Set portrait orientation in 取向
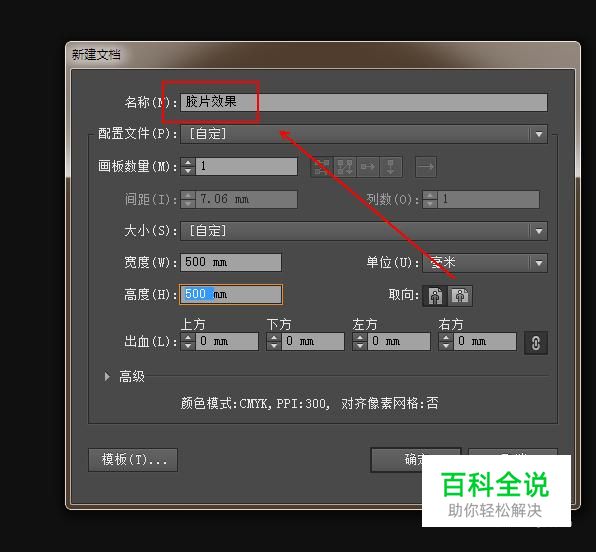This screenshot has width=596, height=552. (436, 295)
